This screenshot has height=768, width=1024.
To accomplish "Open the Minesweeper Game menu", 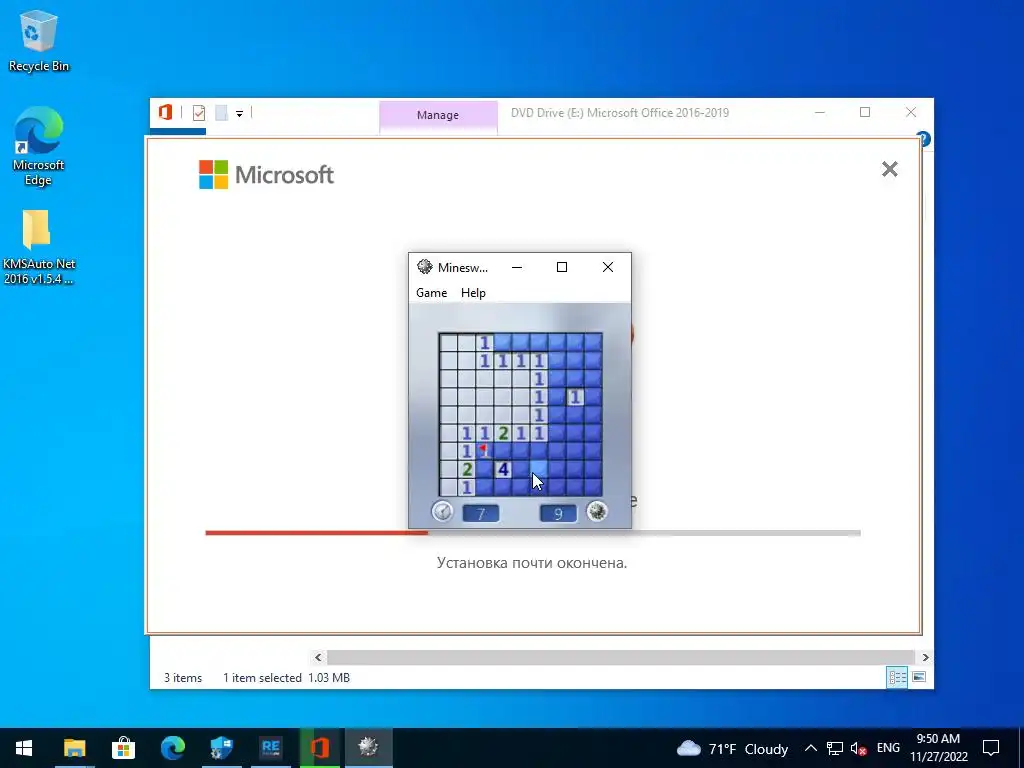I will click(432, 293).
